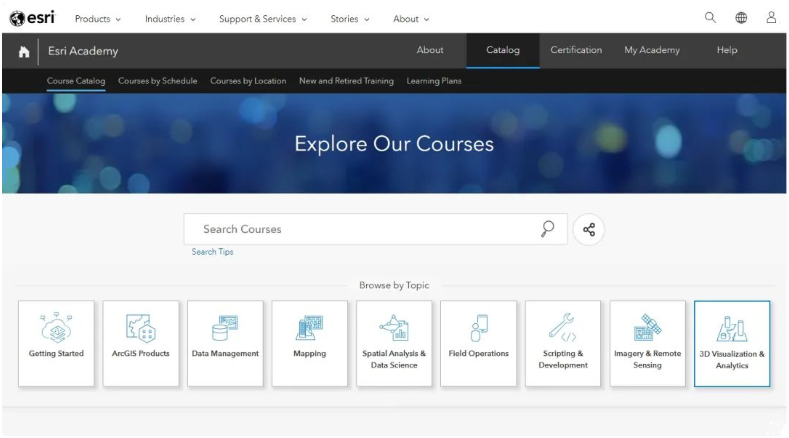
Task: Go to Esri Academy home icon
Action: [24, 51]
